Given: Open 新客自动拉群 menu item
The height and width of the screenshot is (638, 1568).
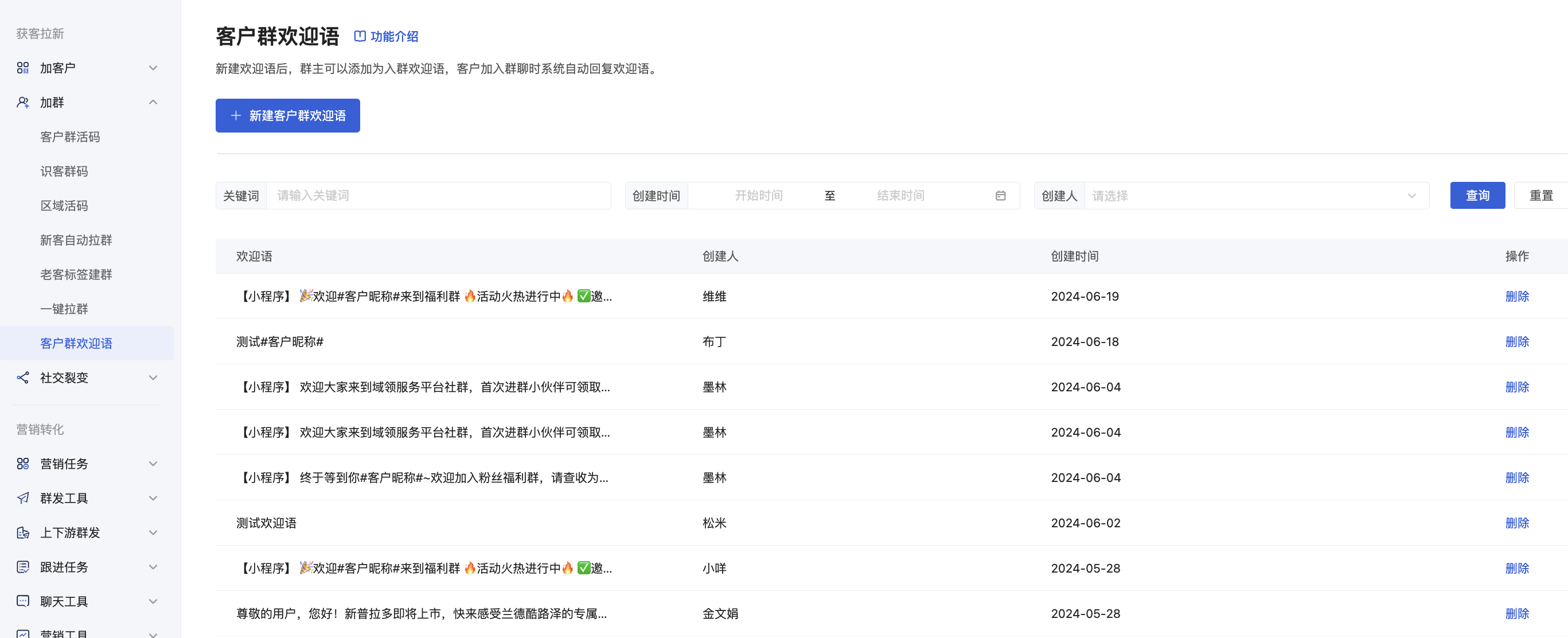Looking at the screenshot, I should tap(76, 240).
